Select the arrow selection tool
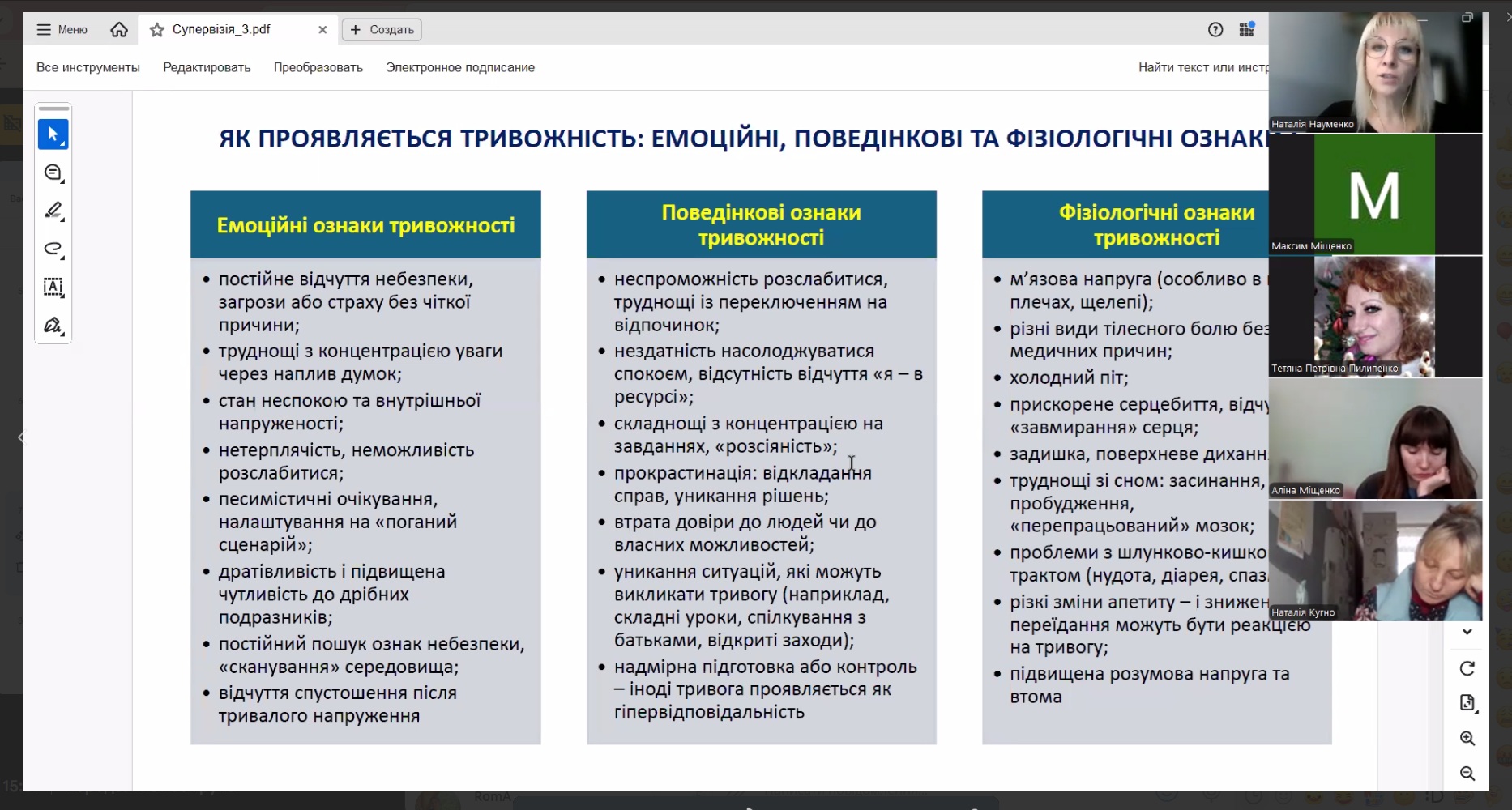The image size is (1512, 810). click(53, 134)
